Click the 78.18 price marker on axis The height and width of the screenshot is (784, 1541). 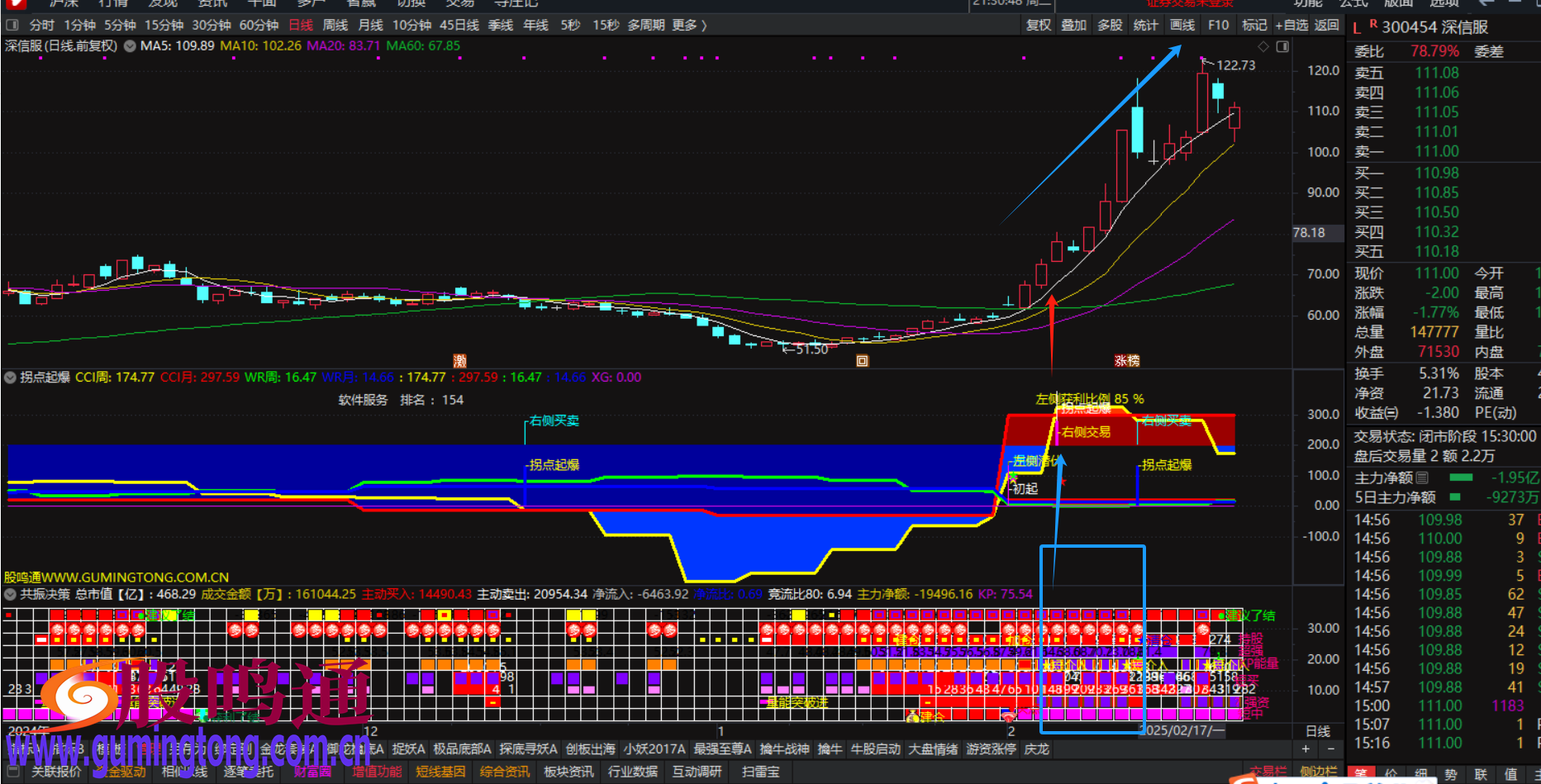pos(1309,233)
